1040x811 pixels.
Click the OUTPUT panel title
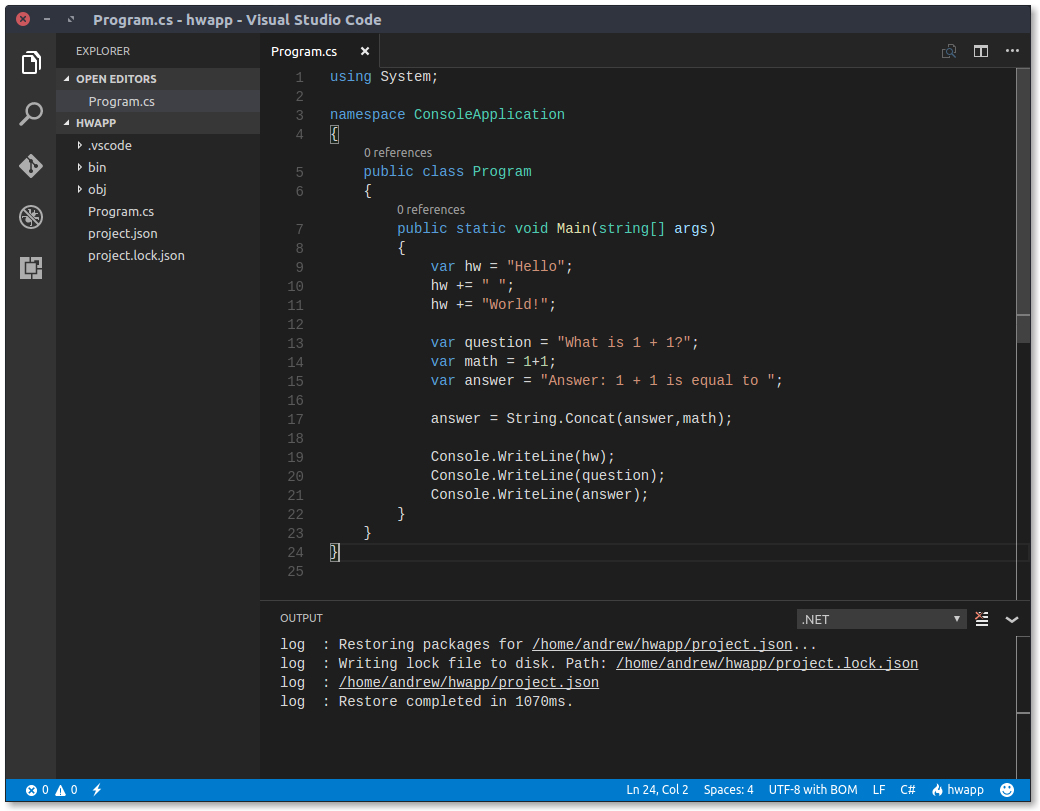click(x=301, y=618)
